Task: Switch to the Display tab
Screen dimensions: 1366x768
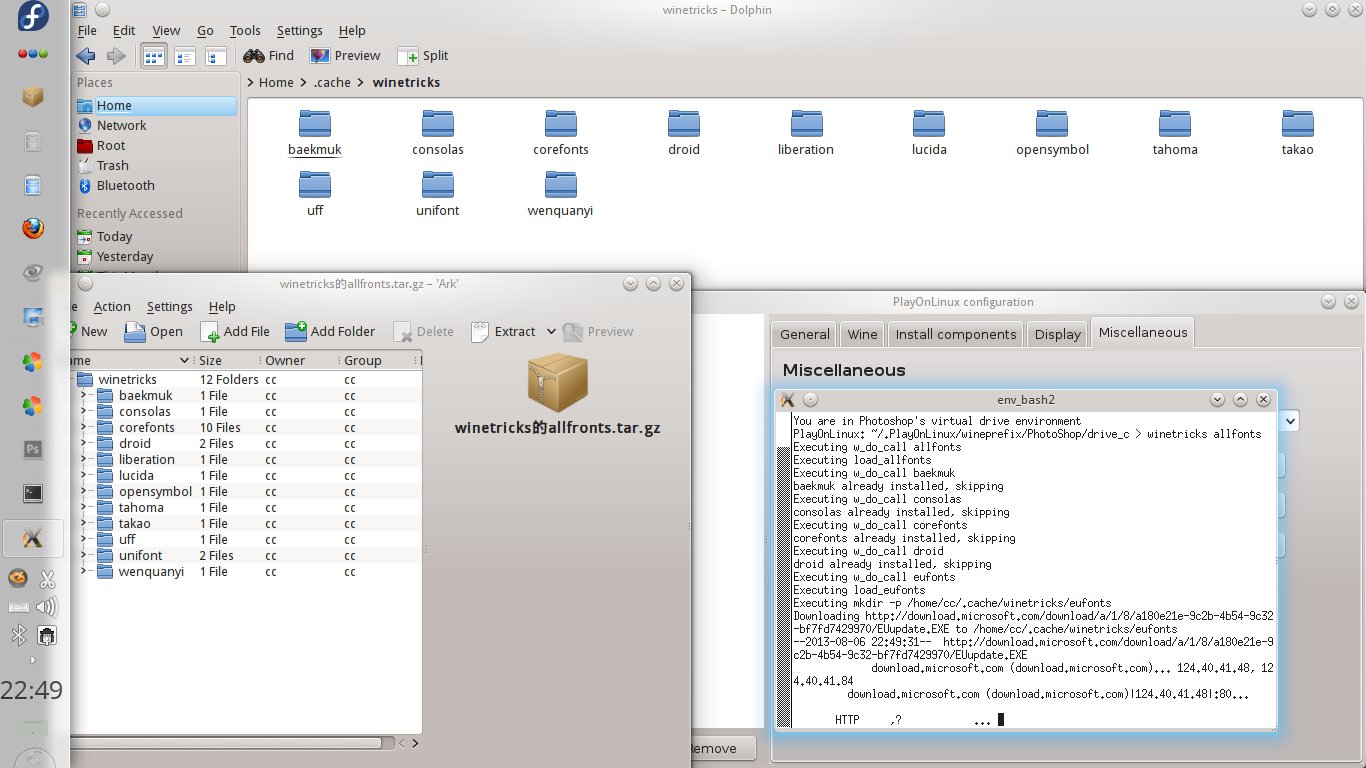Action: tap(1057, 335)
